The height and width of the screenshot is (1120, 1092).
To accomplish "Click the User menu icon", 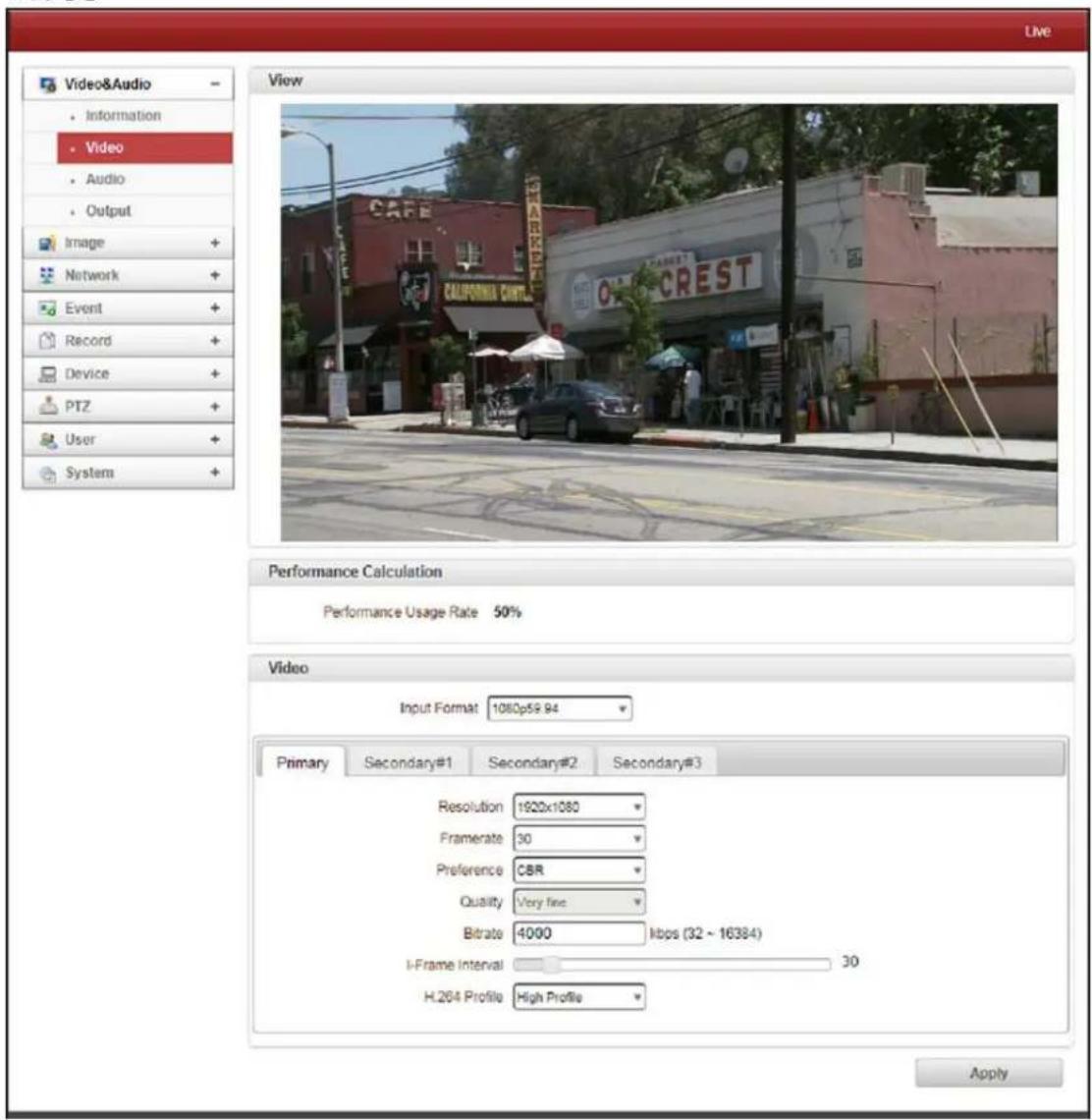I will coord(47,440).
